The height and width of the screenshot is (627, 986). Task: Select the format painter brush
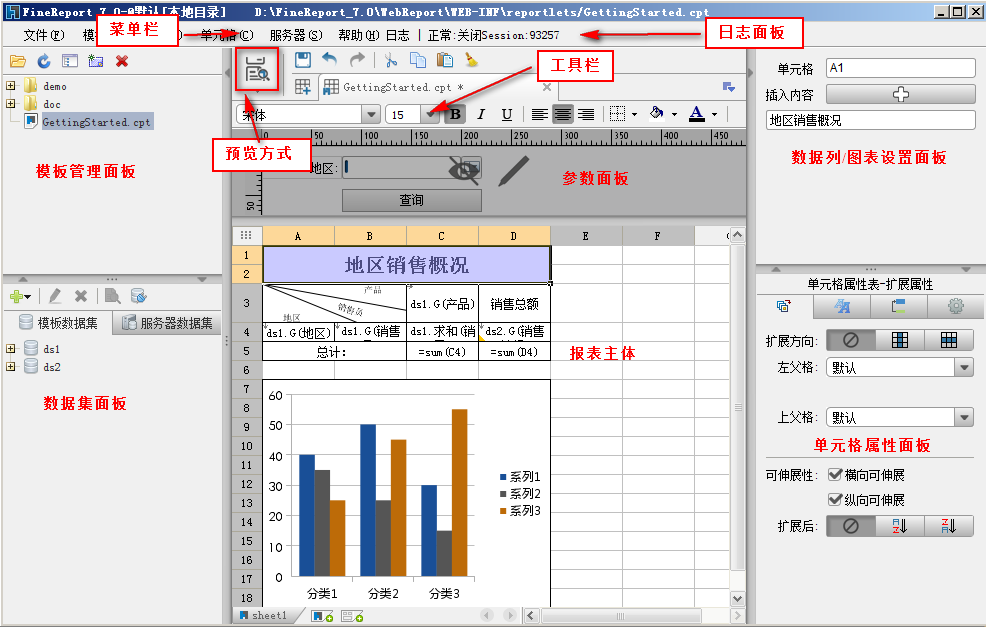pos(471,60)
